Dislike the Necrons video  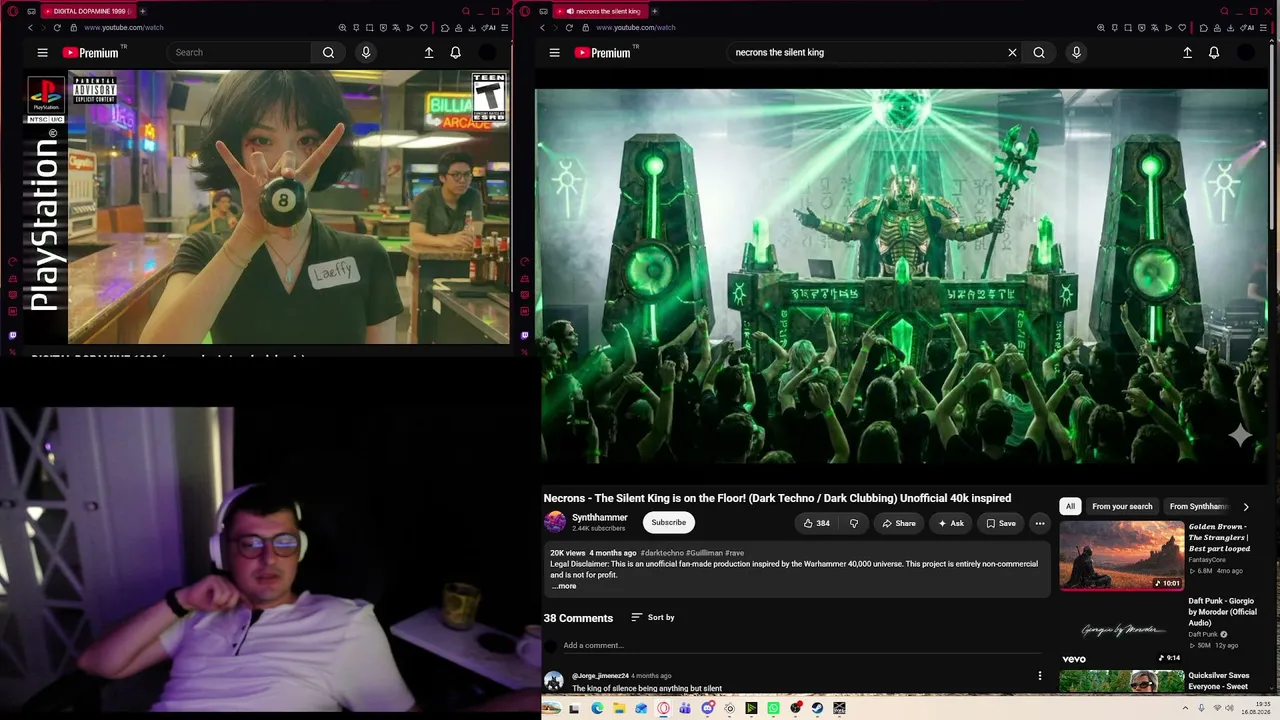(853, 523)
